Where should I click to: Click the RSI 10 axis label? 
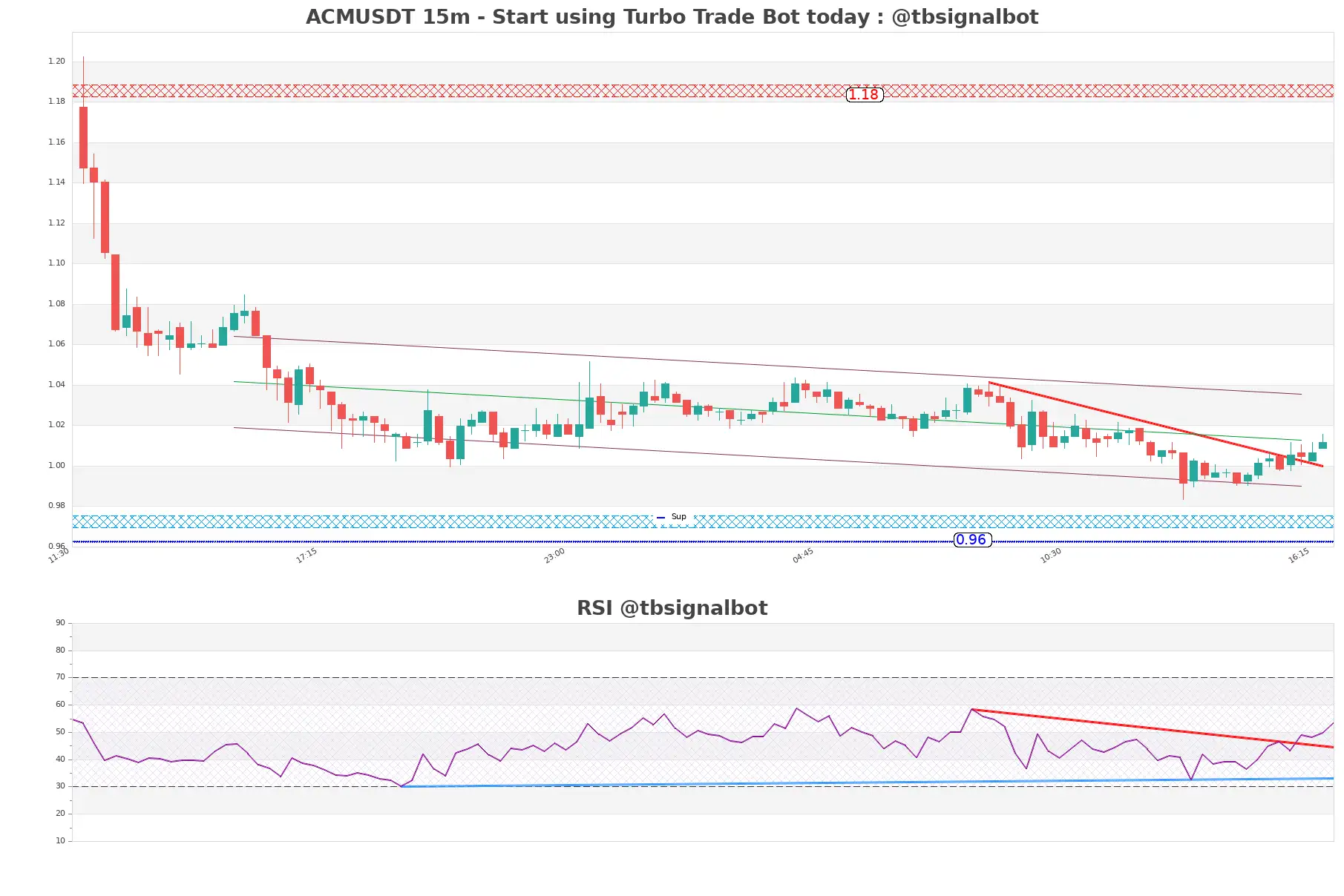[60, 841]
